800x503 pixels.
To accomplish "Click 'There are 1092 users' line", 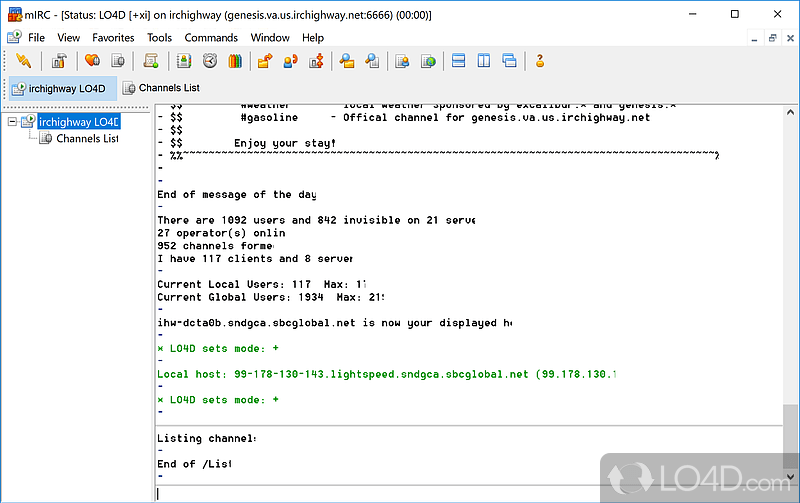I will 316,220.
